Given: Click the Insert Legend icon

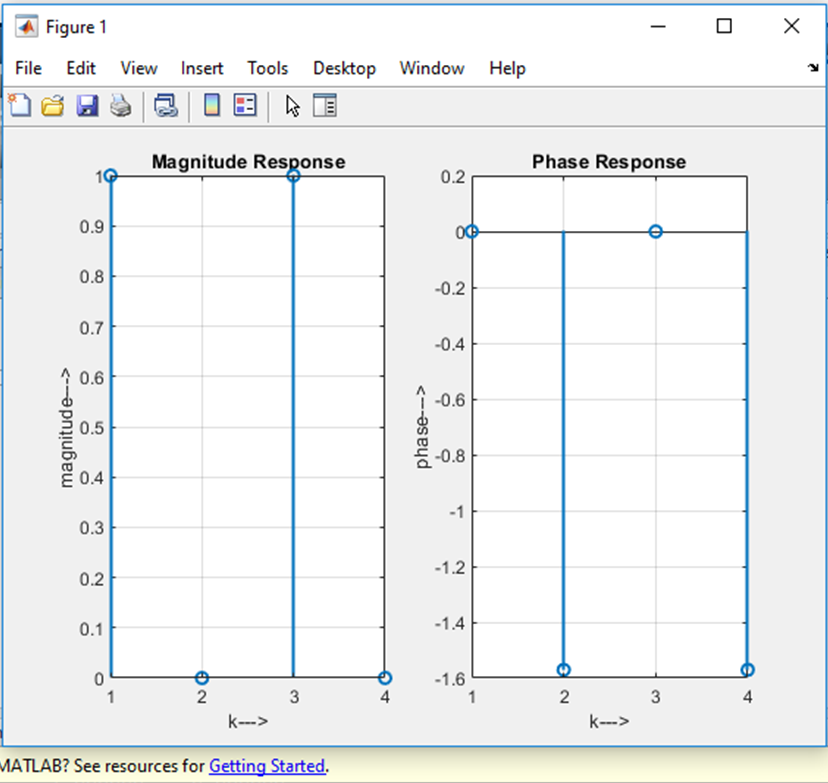Looking at the screenshot, I should point(246,105).
